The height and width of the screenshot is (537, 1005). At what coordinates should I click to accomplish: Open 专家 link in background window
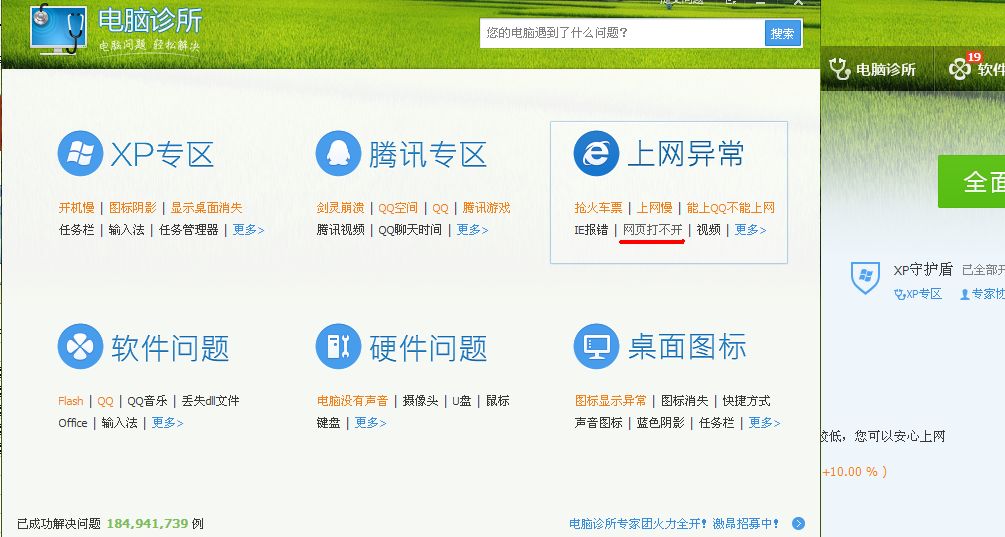(x=982, y=294)
